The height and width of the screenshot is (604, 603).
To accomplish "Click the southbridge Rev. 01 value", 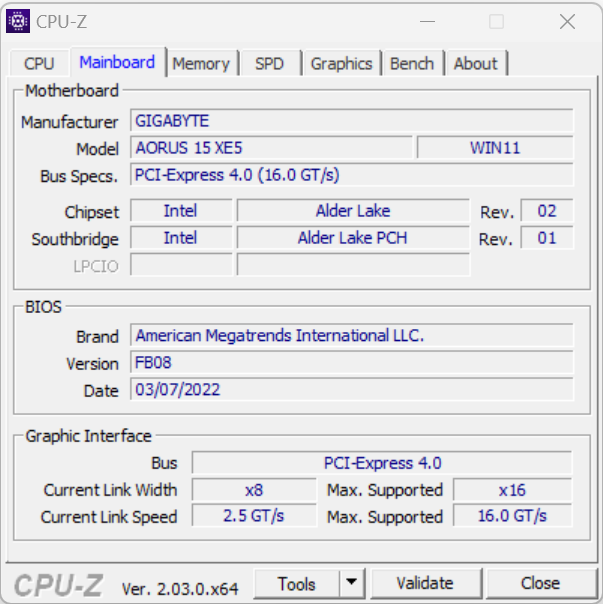I will point(547,237).
